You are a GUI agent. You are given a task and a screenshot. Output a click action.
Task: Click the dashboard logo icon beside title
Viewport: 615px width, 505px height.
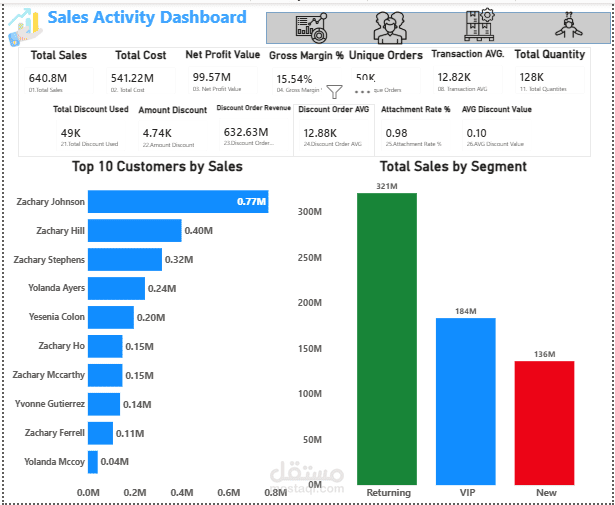(x=25, y=27)
